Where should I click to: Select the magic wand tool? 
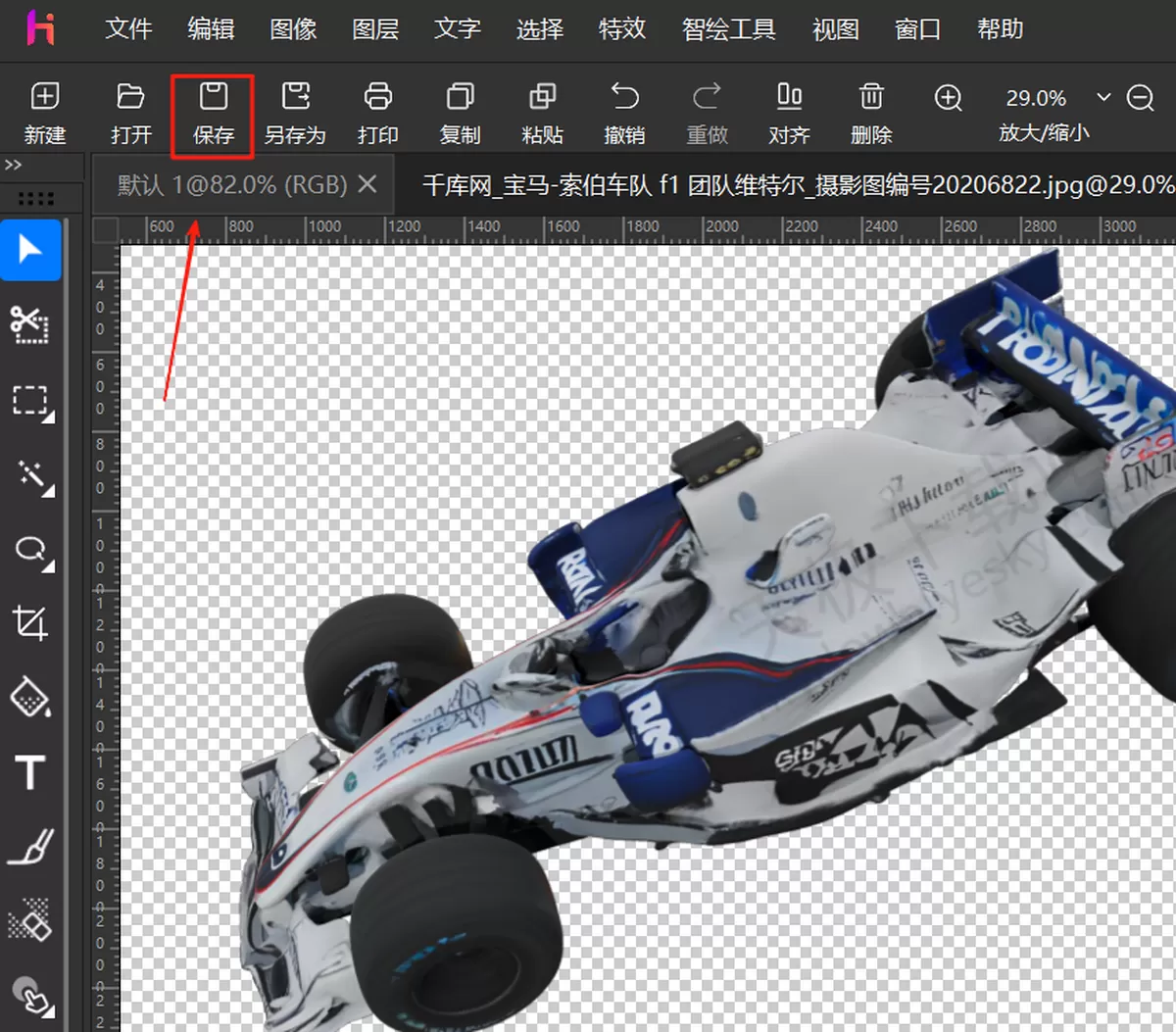pyautogui.click(x=32, y=476)
